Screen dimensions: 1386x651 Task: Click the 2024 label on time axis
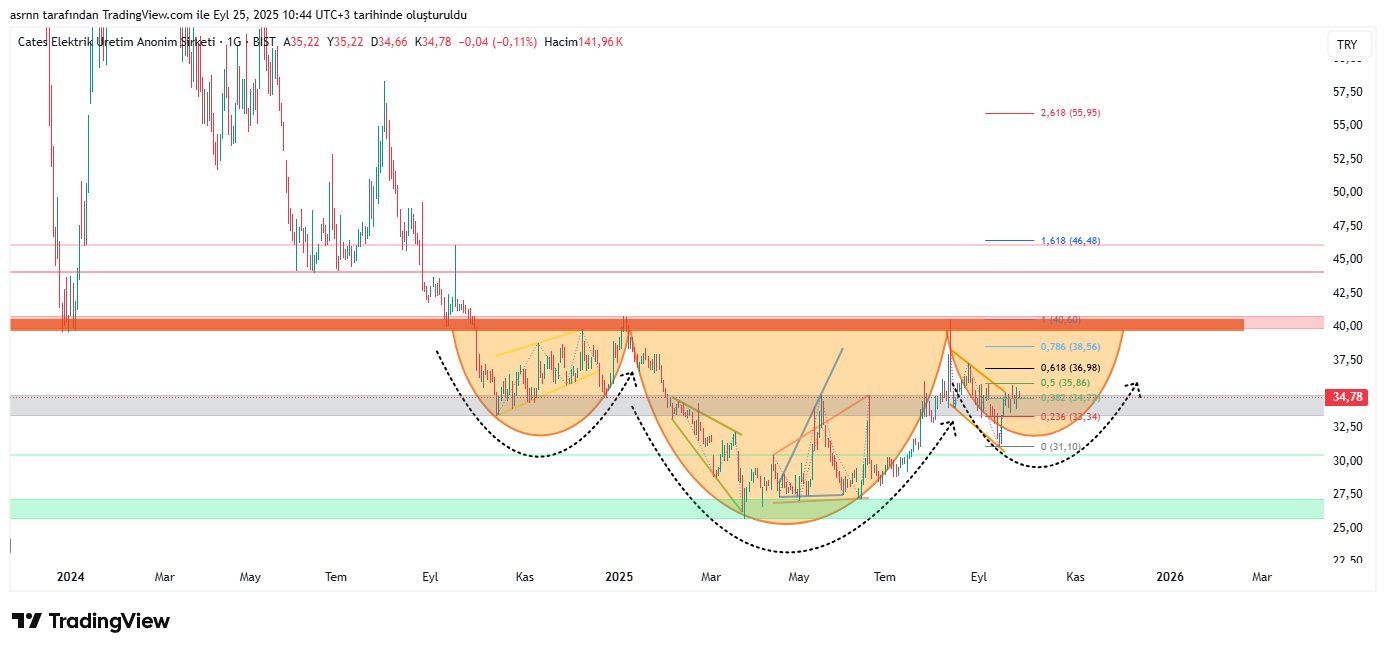click(x=70, y=577)
